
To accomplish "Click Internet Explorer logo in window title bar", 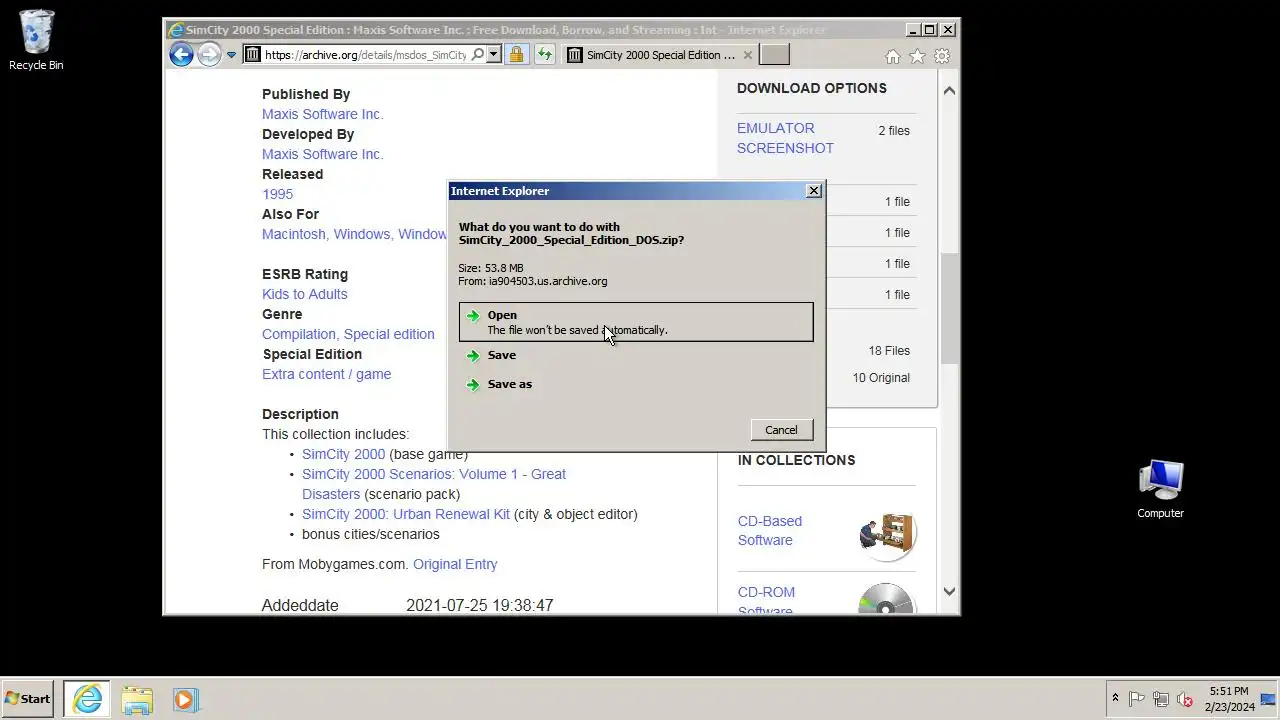I will (176, 30).
